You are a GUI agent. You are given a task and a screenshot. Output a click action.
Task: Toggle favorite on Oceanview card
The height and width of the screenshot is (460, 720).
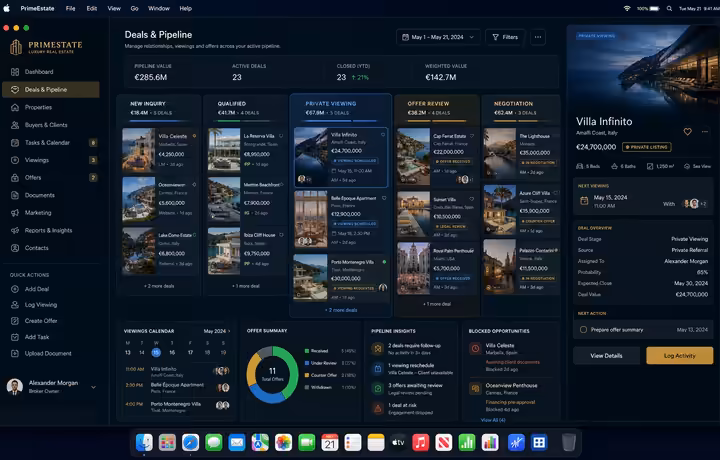[x=194, y=185]
